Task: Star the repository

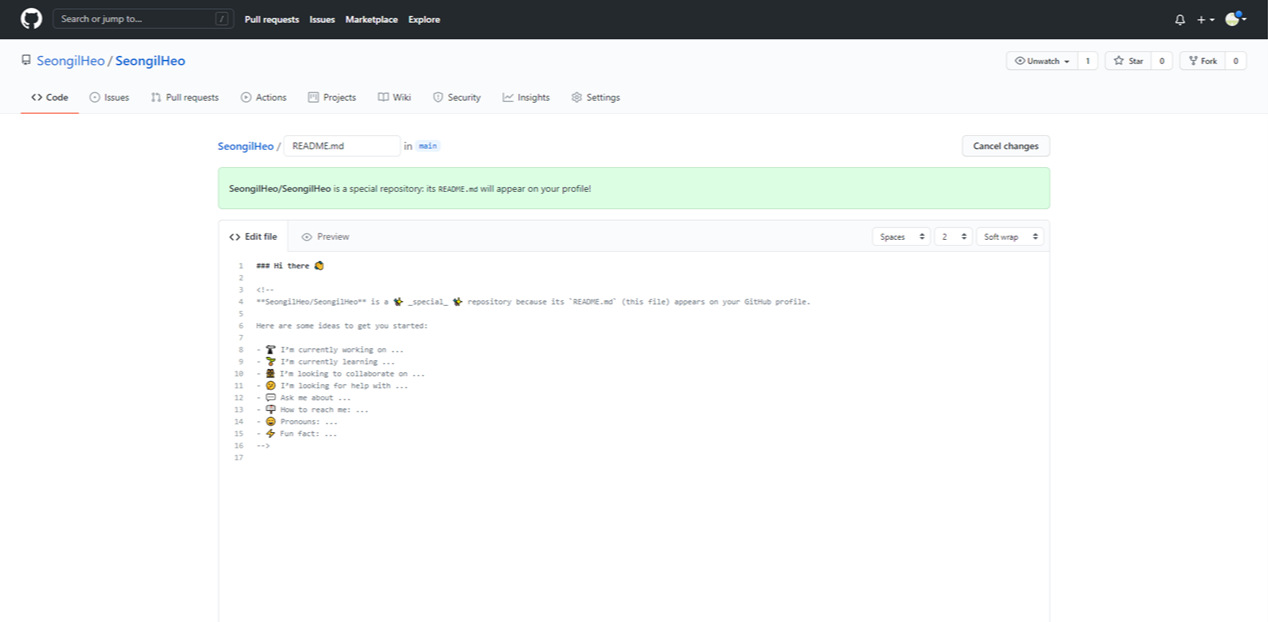Action: (x=1128, y=61)
